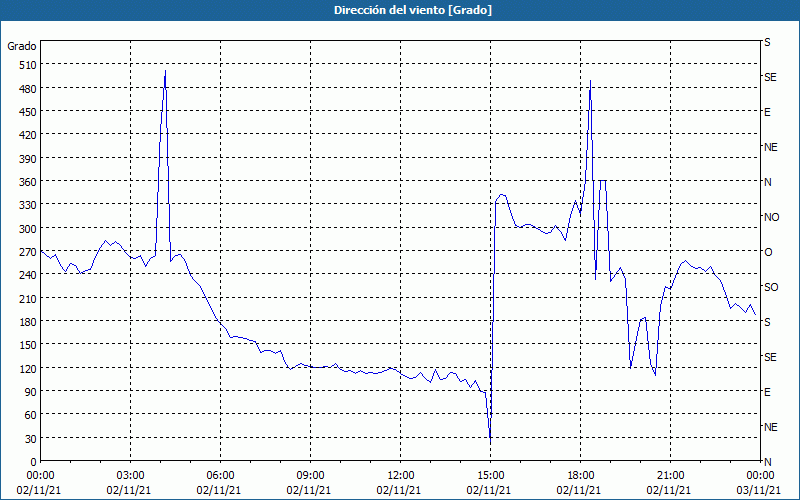Image resolution: width=800 pixels, height=500 pixels.
Task: Click the 'Grado' axis unit label
Action: (x=22, y=46)
